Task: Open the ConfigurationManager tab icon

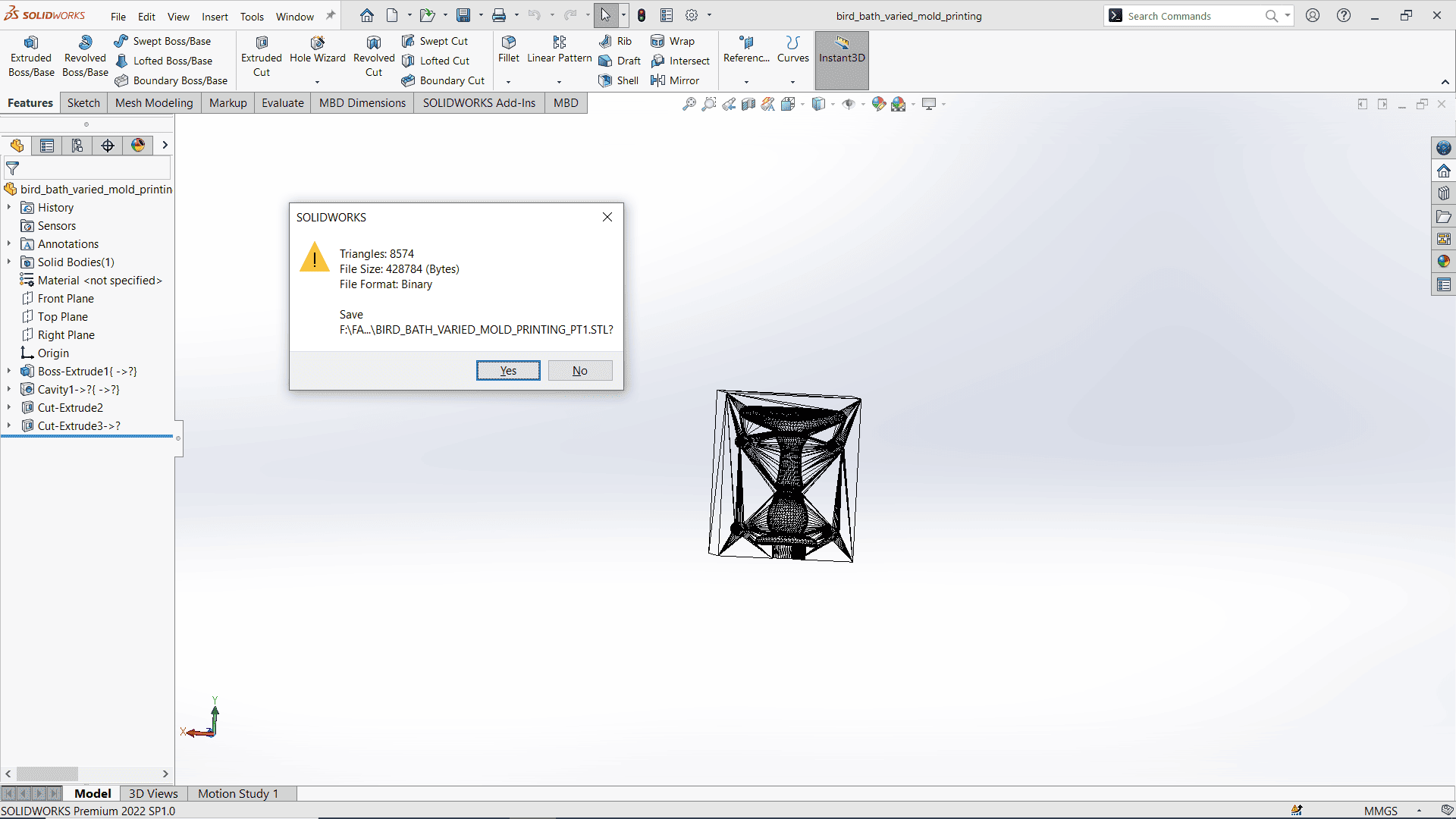Action: 77,146
